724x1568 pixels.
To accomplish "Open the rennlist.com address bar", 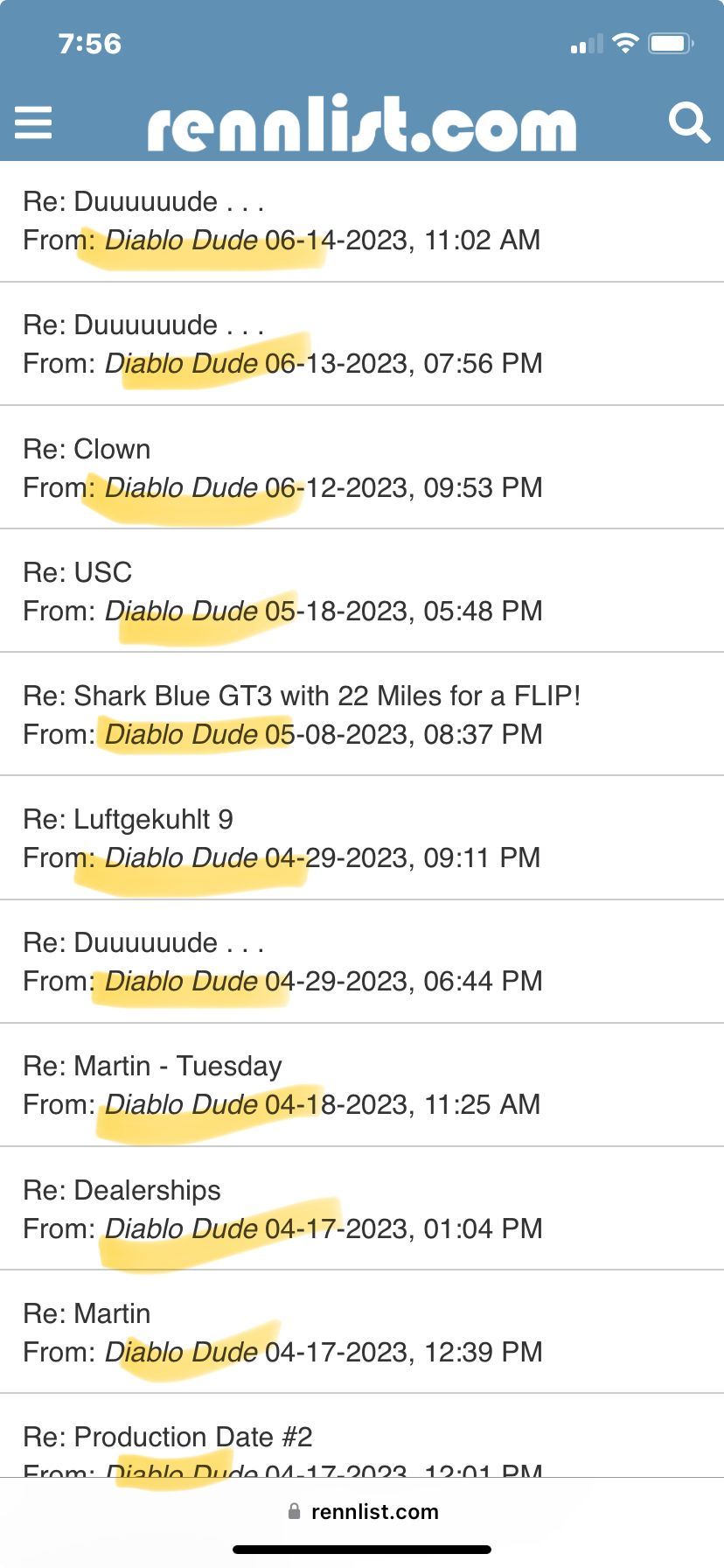I will [374, 1511].
